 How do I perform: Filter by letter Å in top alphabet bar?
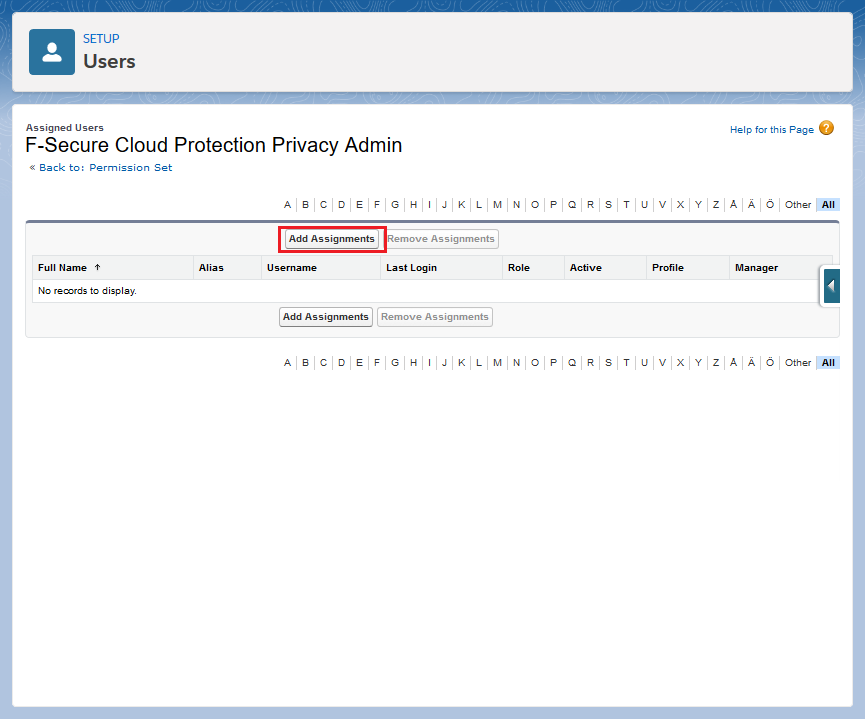click(733, 205)
